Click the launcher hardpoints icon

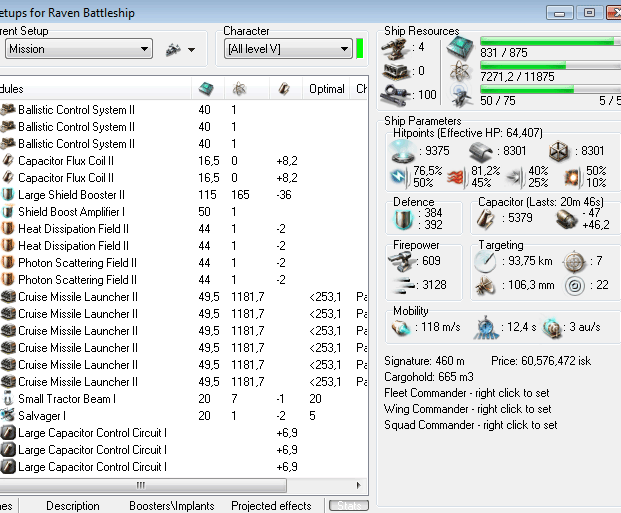point(396,72)
